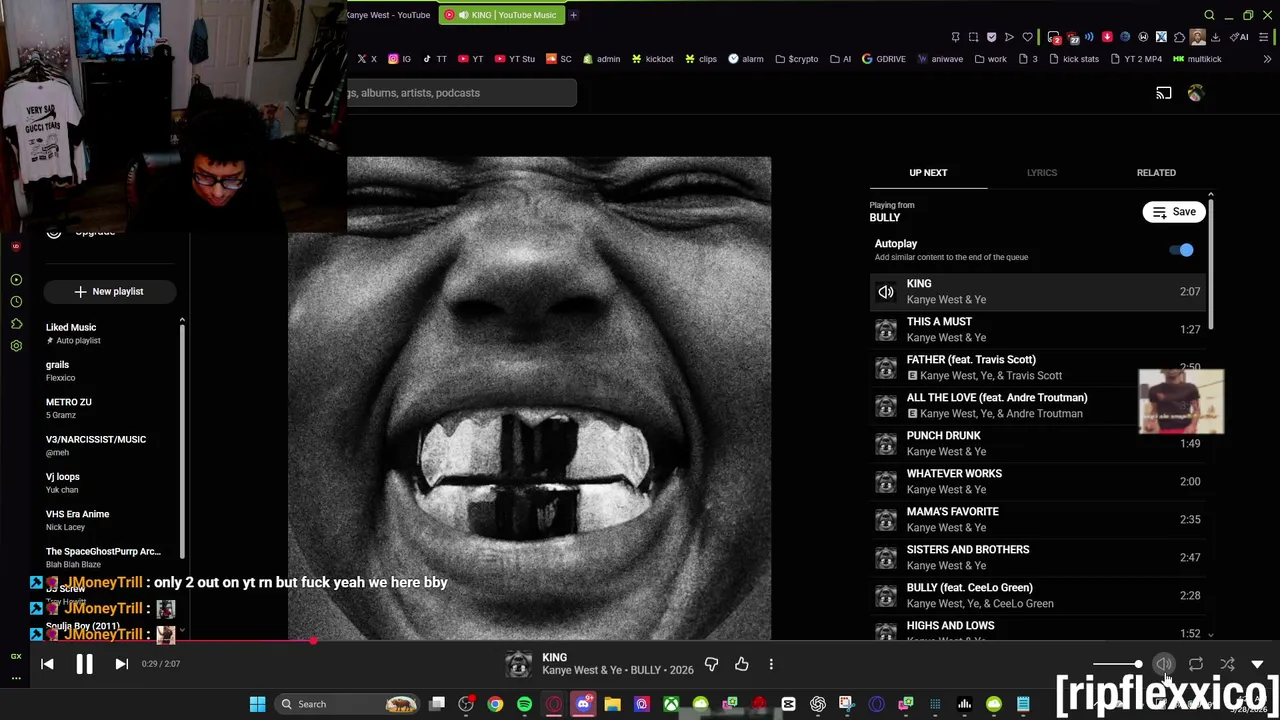Open Google Chrome from the taskbar
The width and height of the screenshot is (1280, 720).
point(495,704)
